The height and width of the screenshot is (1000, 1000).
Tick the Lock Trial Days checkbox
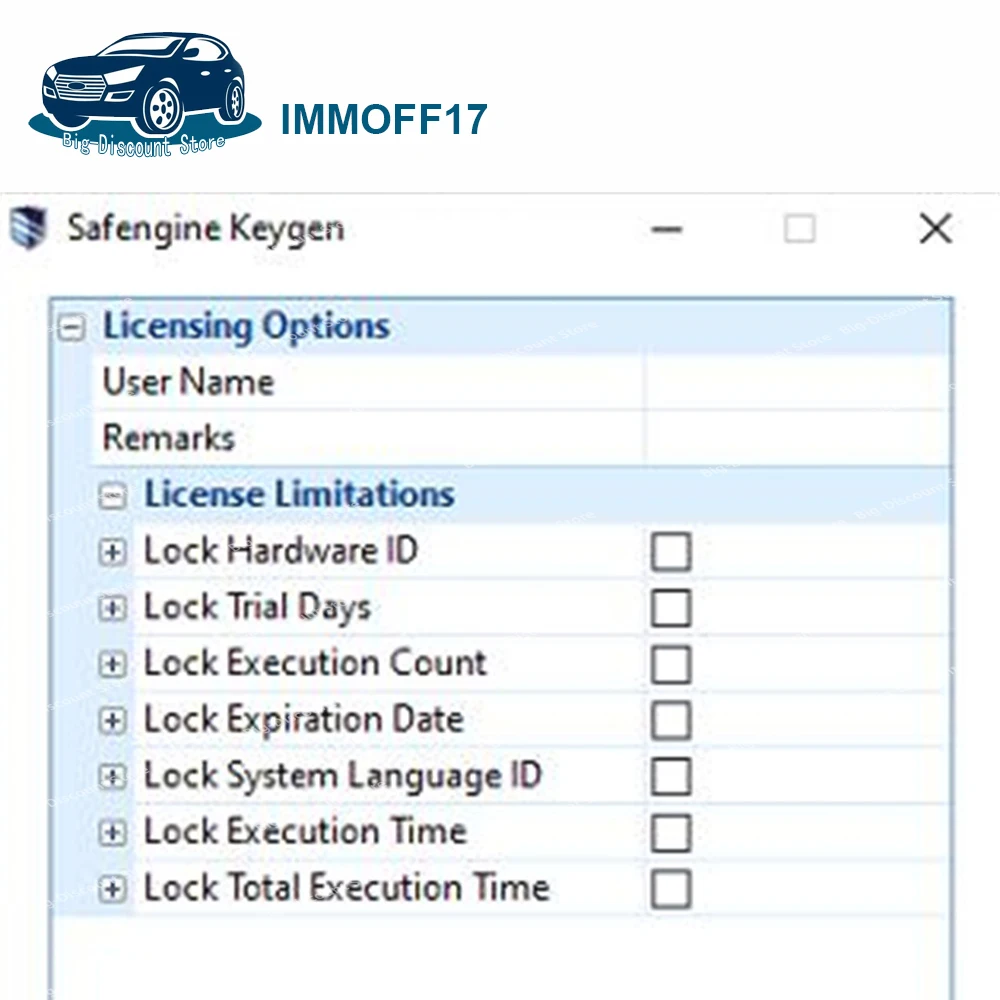(x=670, y=608)
